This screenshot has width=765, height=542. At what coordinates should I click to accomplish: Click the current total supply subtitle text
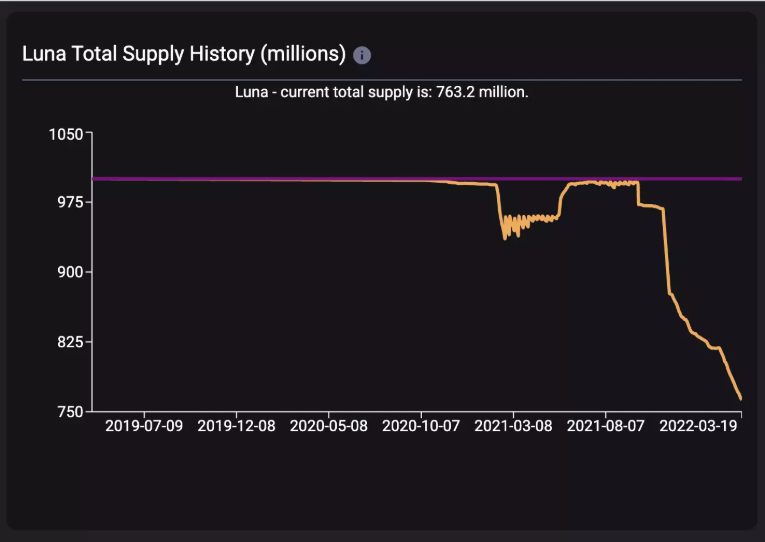(x=382, y=92)
